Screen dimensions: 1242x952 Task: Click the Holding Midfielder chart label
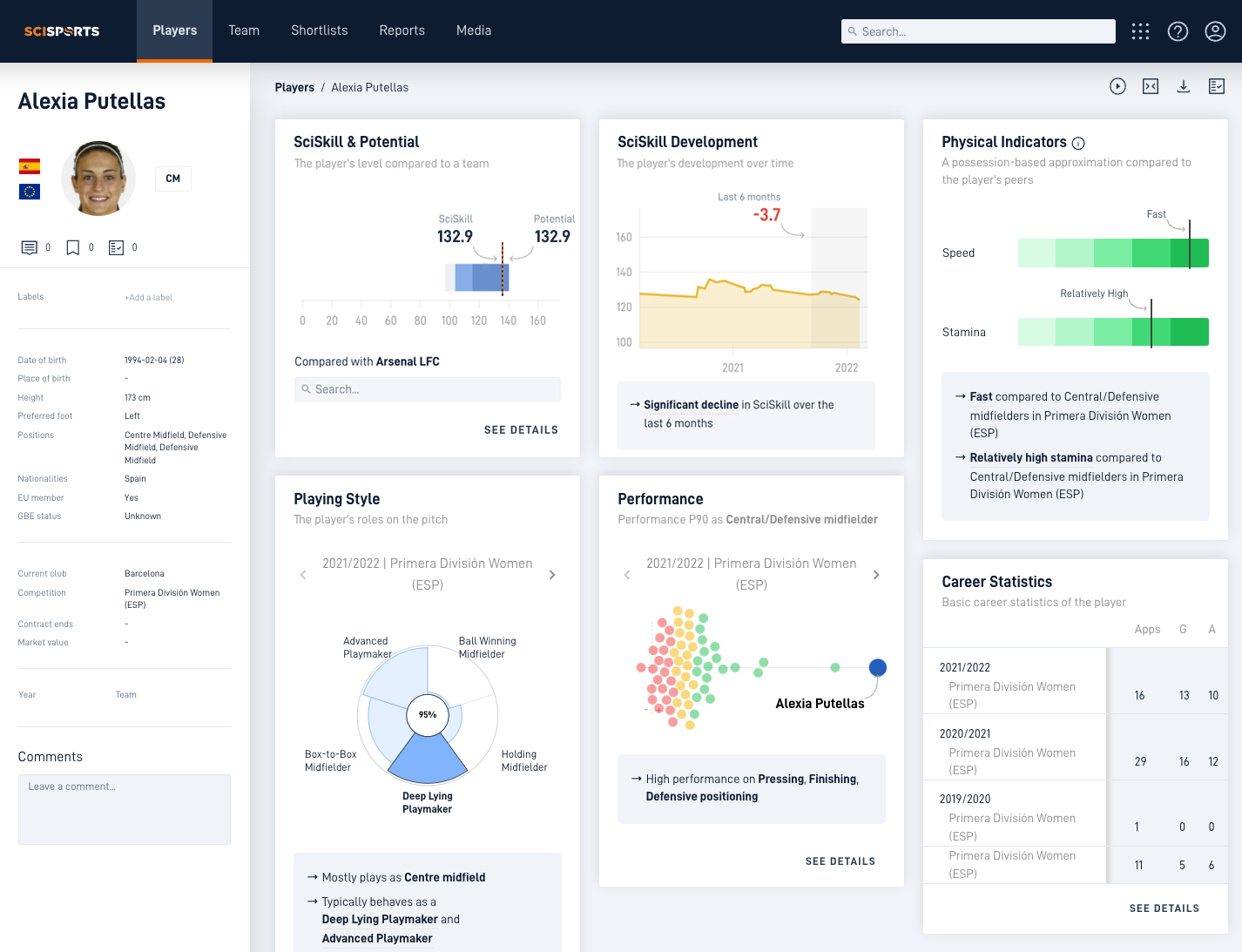click(x=524, y=760)
